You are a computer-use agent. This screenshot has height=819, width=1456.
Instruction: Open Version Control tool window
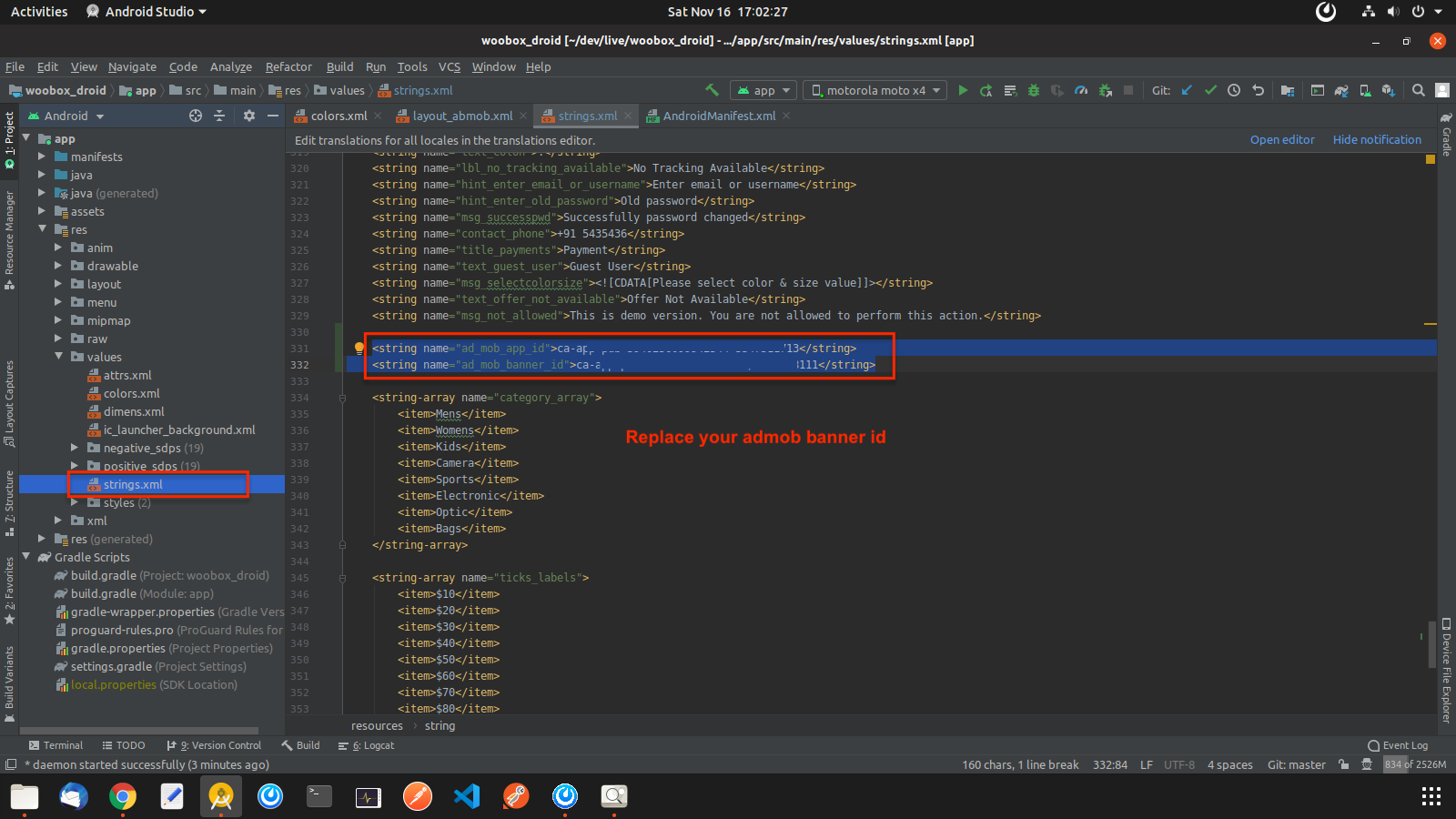(214, 745)
